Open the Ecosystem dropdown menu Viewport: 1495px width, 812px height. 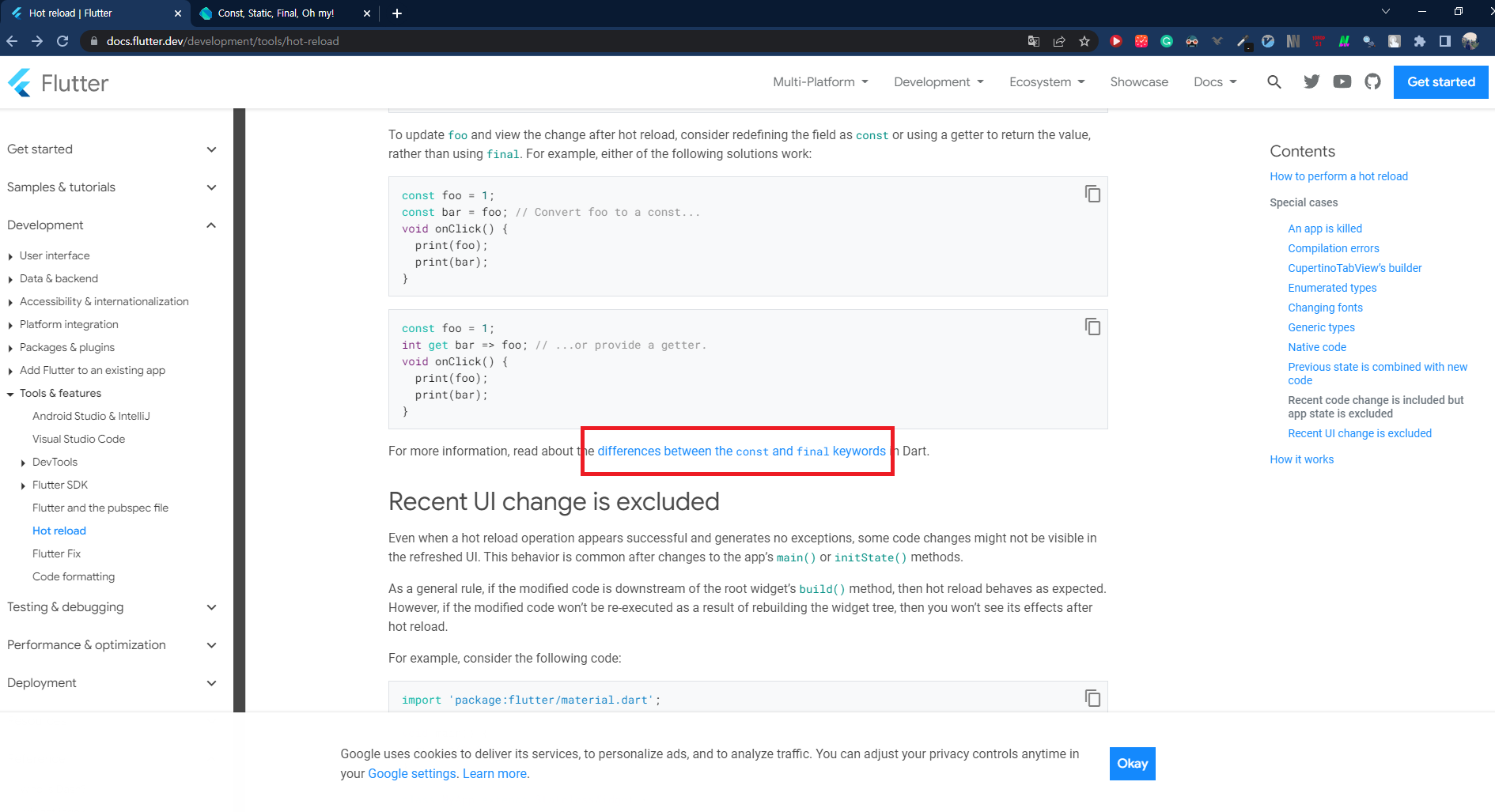(x=1047, y=82)
